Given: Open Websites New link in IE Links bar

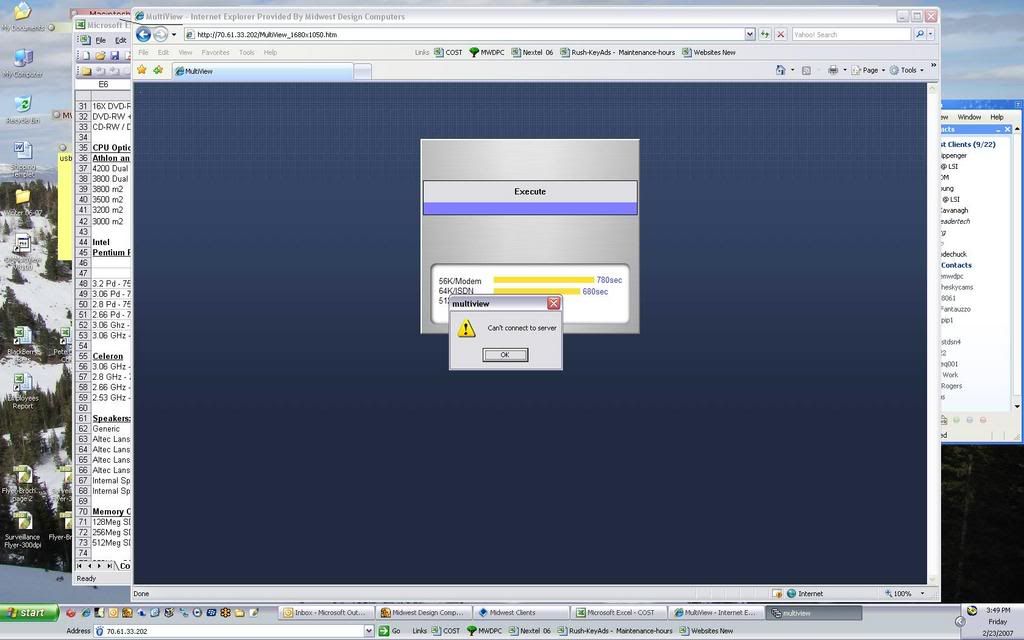Looking at the screenshot, I should [x=709, y=52].
